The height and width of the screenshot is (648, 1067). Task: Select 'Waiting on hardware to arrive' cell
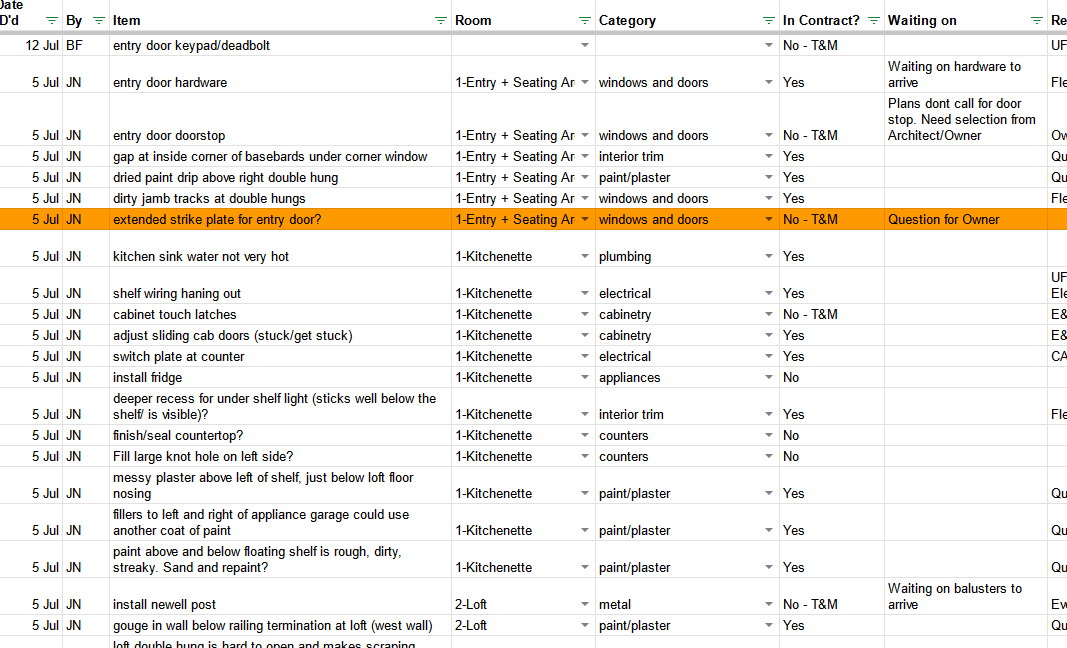(x=966, y=74)
